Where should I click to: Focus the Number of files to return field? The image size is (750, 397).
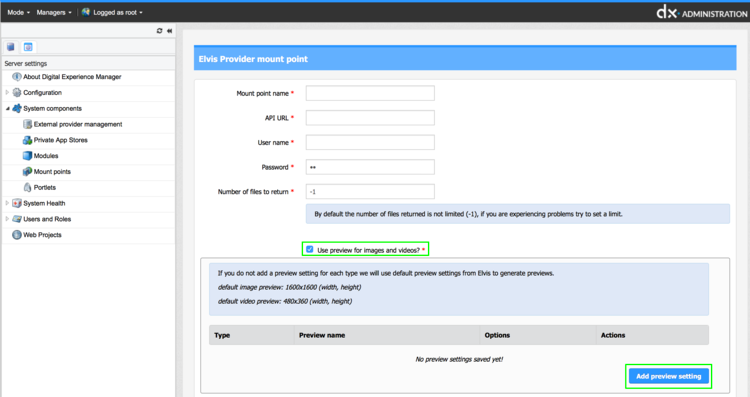click(x=370, y=191)
